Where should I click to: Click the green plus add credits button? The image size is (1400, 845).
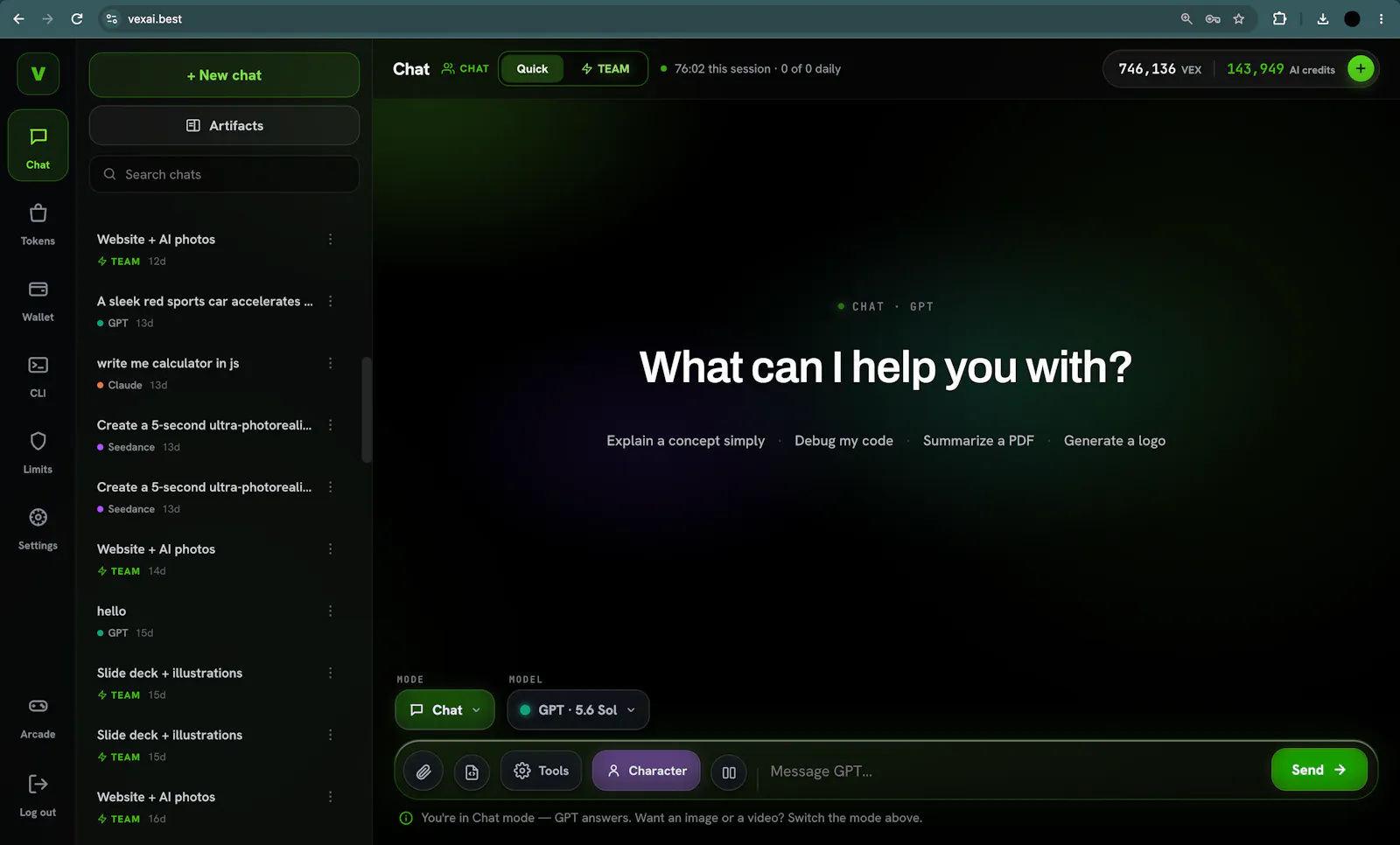[1361, 69]
